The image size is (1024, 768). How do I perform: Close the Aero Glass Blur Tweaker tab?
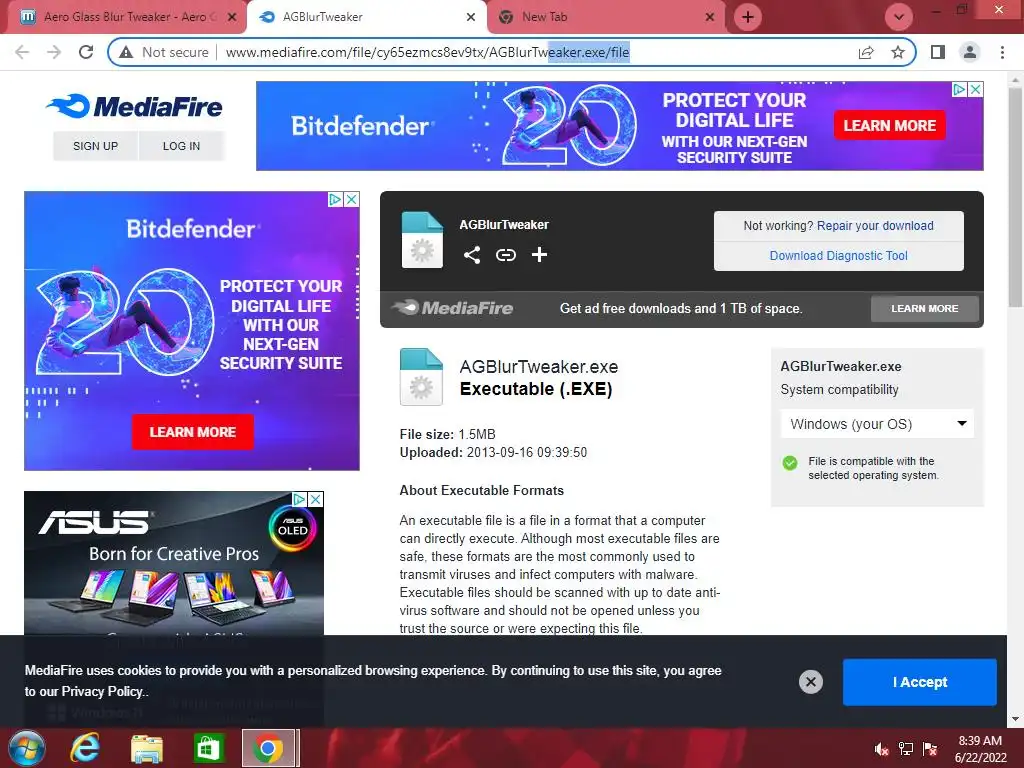[232, 17]
